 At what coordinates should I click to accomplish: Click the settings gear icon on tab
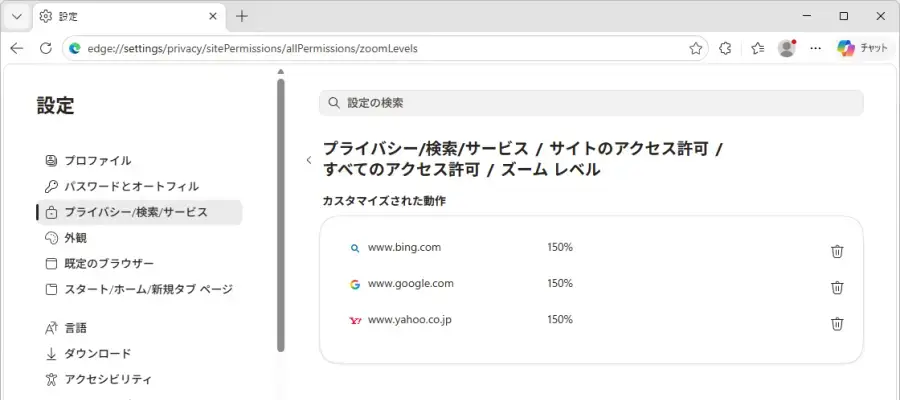click(x=45, y=17)
